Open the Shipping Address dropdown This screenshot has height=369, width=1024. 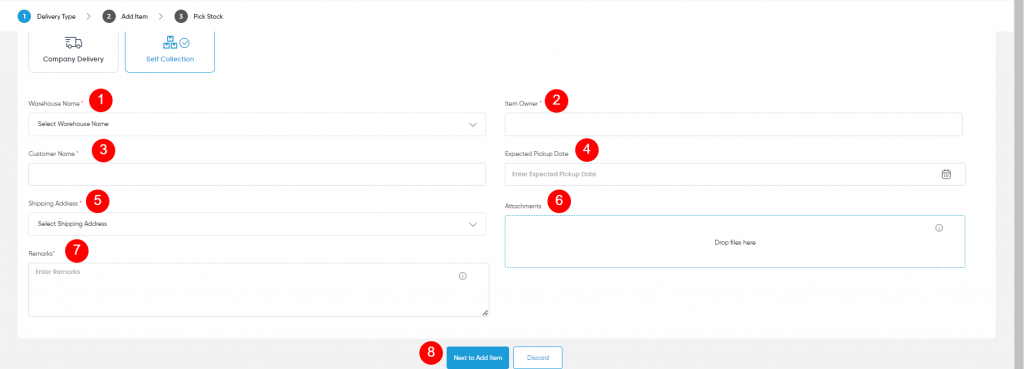(x=257, y=224)
